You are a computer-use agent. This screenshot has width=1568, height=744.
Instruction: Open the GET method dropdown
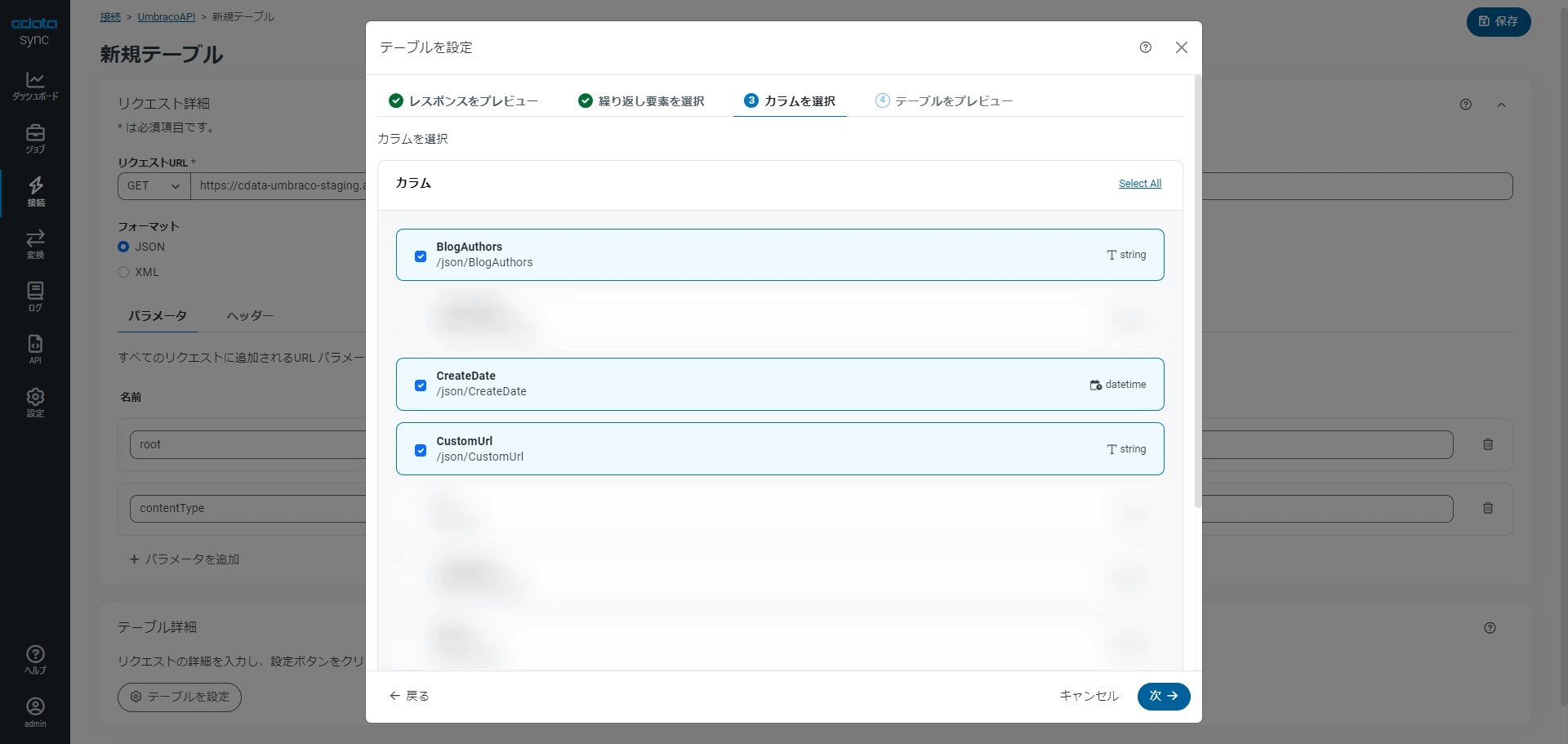154,186
